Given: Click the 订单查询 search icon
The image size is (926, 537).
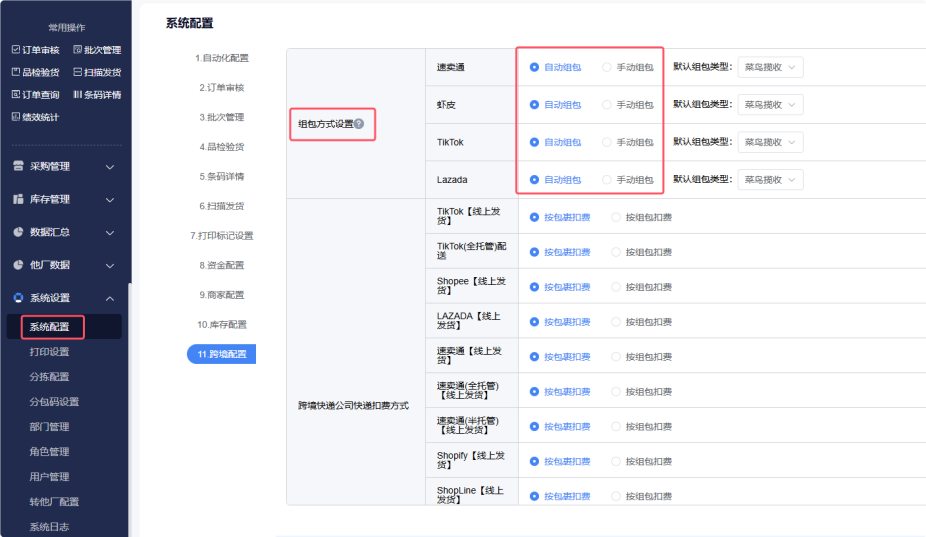Looking at the screenshot, I should coord(15,95).
